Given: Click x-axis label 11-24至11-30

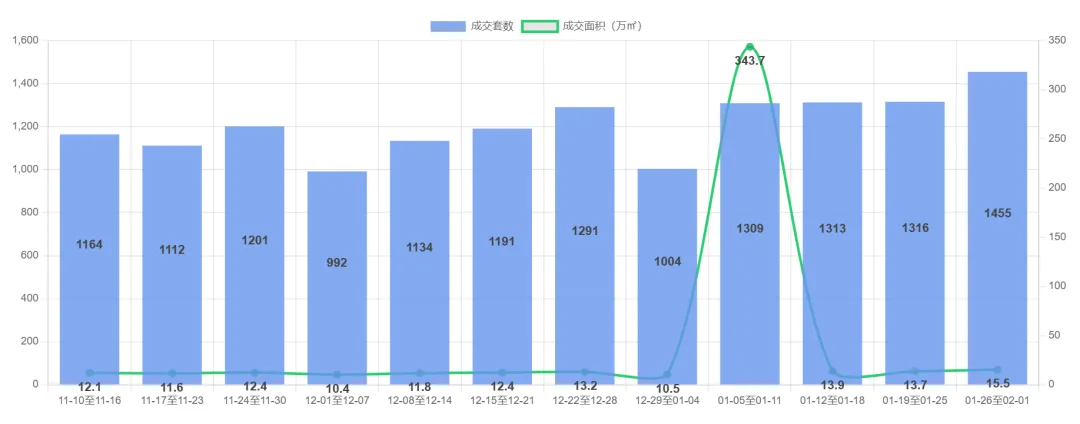Looking at the screenshot, I should (255, 401).
